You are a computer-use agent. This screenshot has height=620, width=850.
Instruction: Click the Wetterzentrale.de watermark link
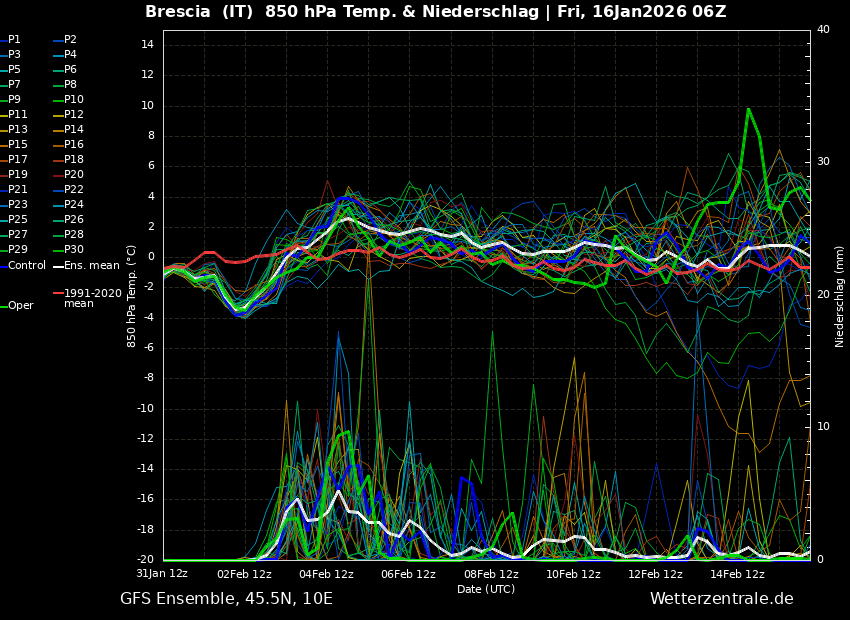coord(721,599)
